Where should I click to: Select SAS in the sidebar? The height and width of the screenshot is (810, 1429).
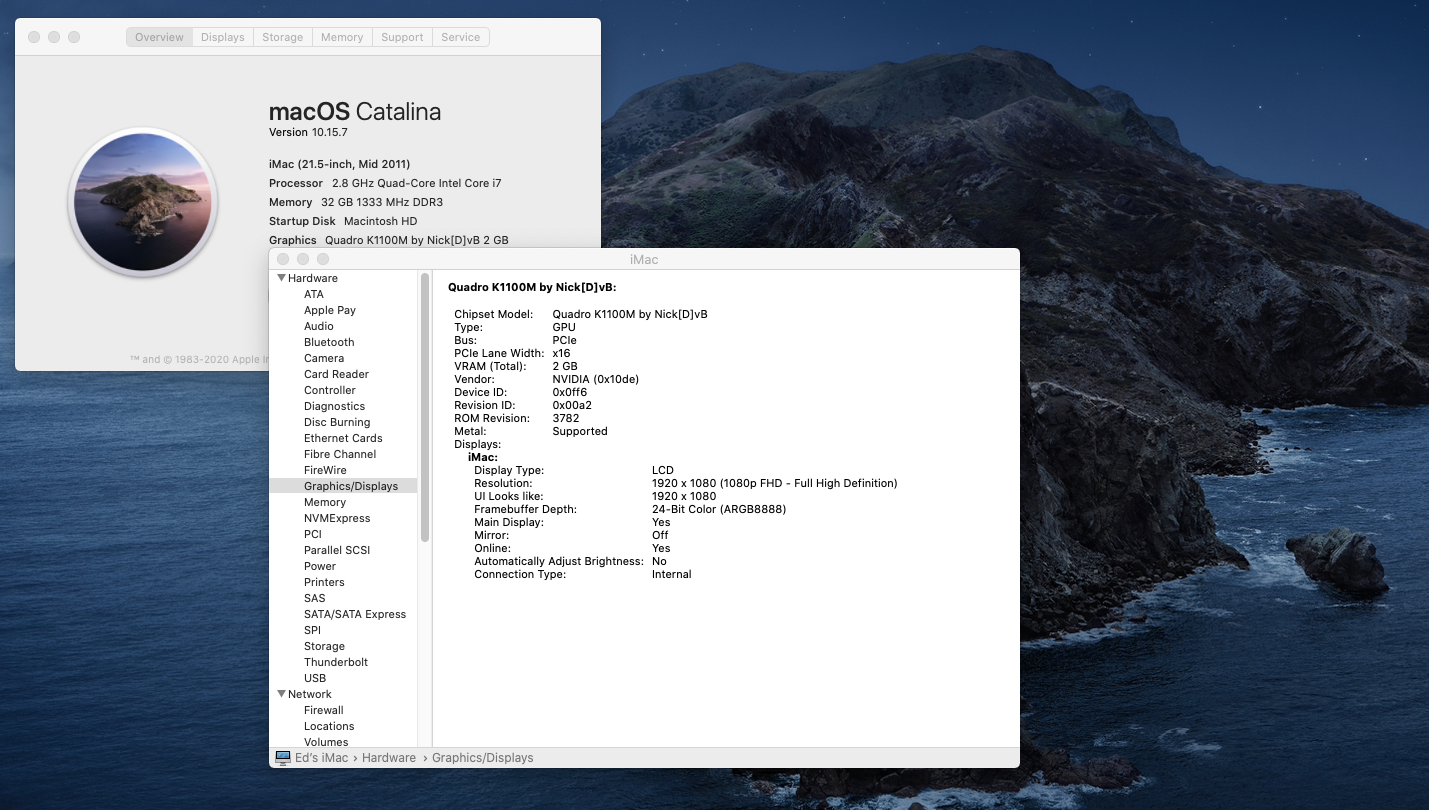pos(315,598)
